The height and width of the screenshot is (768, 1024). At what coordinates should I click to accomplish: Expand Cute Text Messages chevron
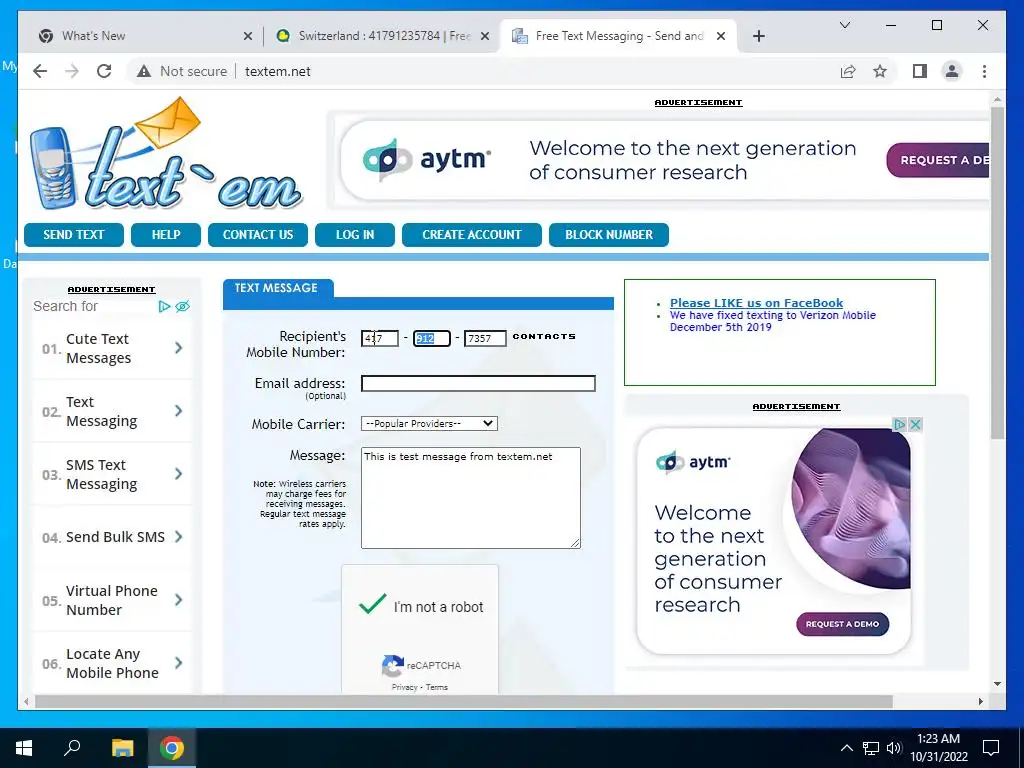tap(178, 348)
